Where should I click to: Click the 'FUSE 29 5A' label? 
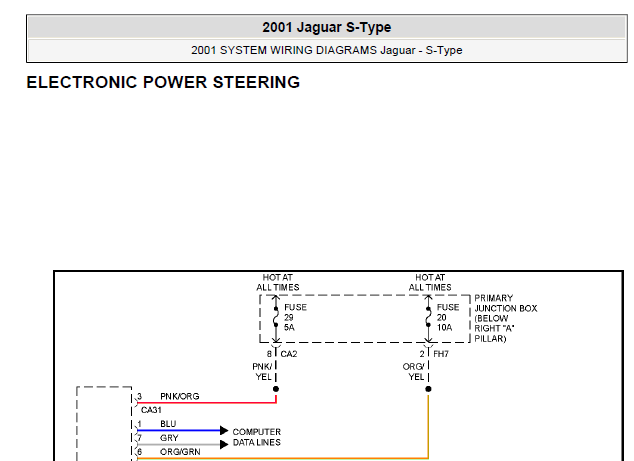pos(295,317)
